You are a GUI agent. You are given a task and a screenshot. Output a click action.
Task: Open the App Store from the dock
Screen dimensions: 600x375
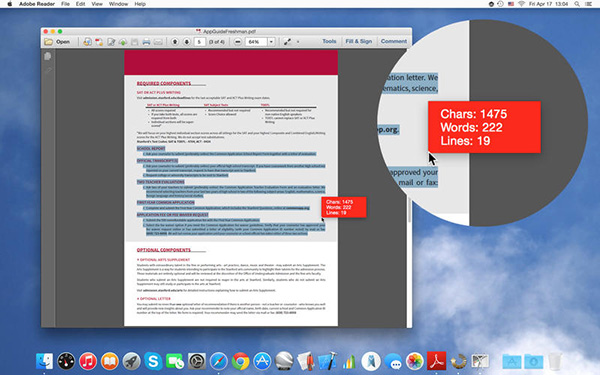point(262,361)
